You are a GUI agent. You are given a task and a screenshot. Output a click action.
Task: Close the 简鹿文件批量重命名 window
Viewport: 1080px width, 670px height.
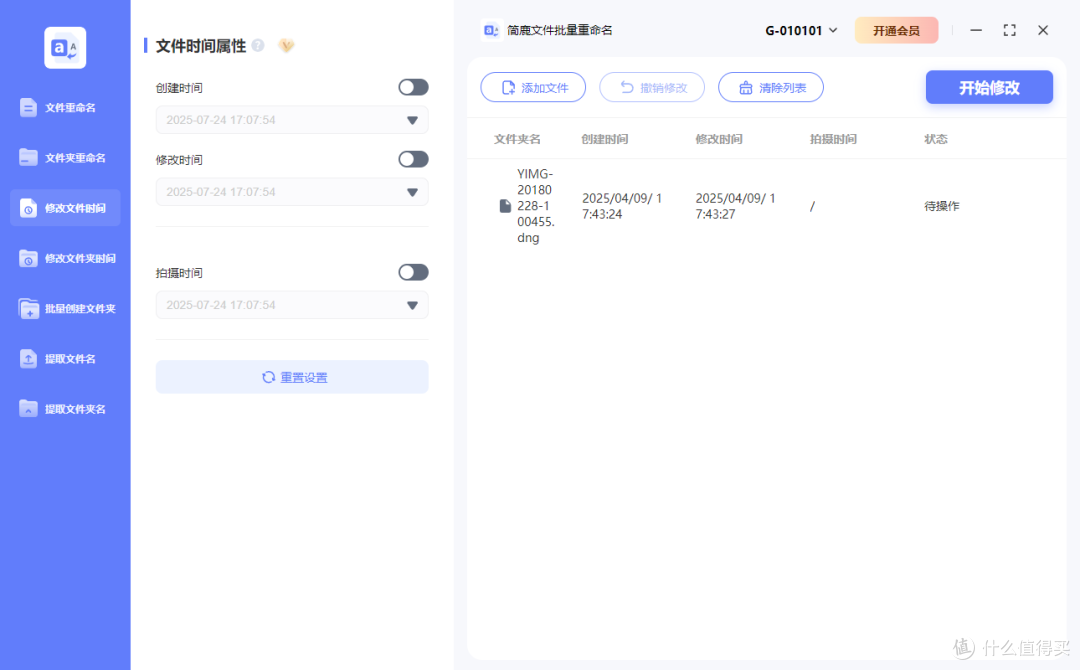tap(1043, 30)
